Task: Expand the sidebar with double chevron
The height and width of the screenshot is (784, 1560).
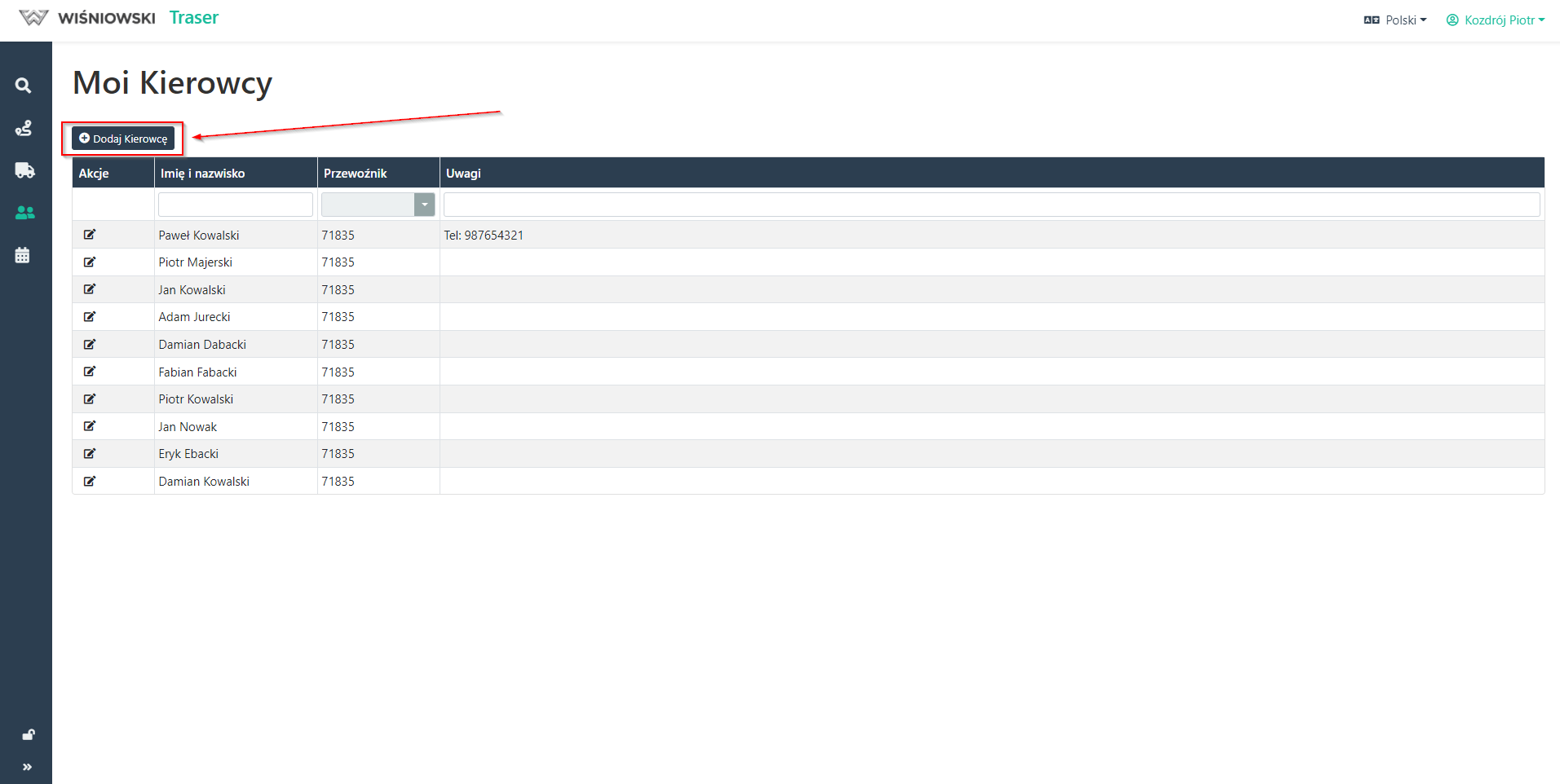Action: click(27, 767)
